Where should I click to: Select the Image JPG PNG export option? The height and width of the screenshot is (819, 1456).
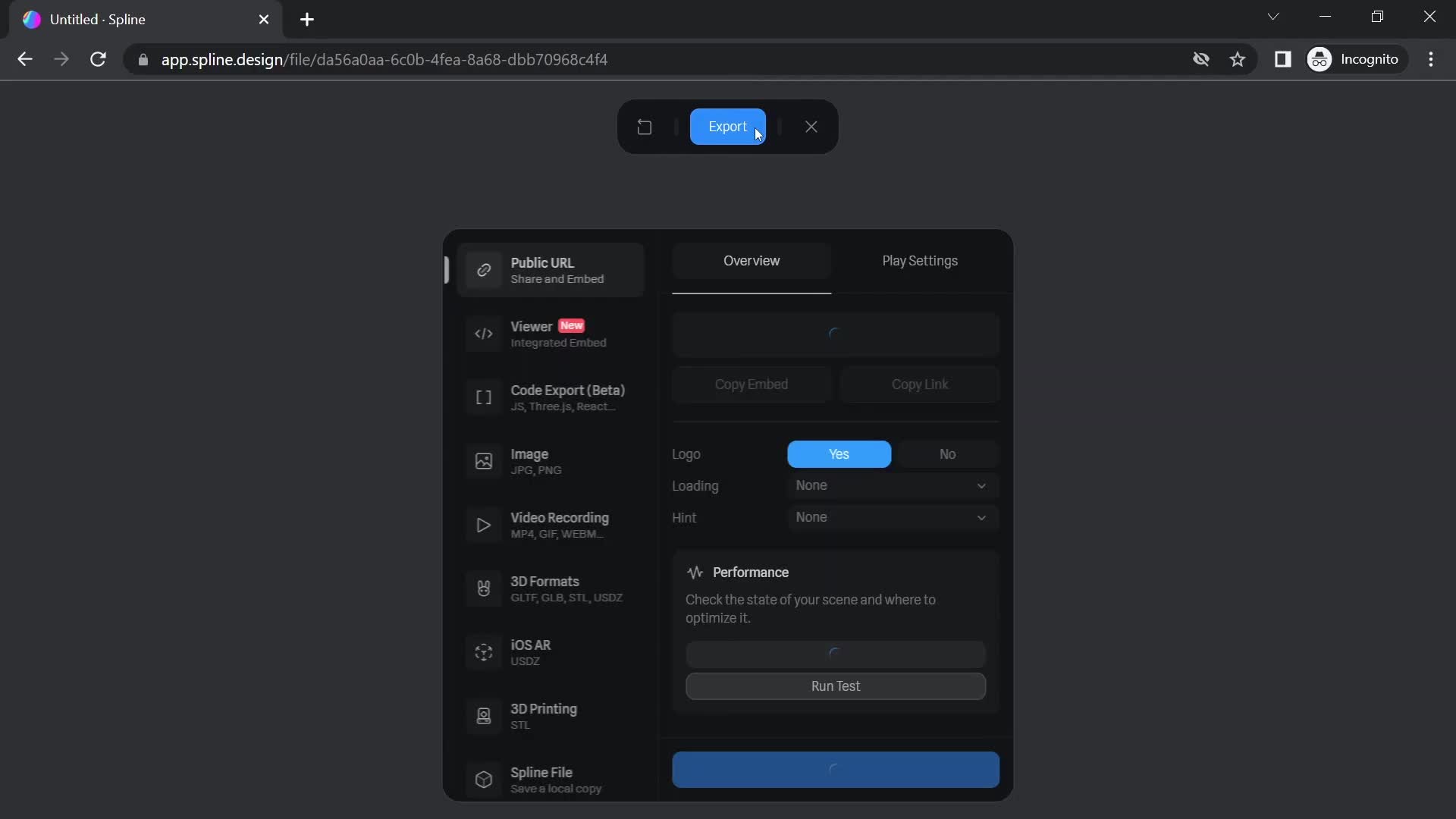click(551, 460)
